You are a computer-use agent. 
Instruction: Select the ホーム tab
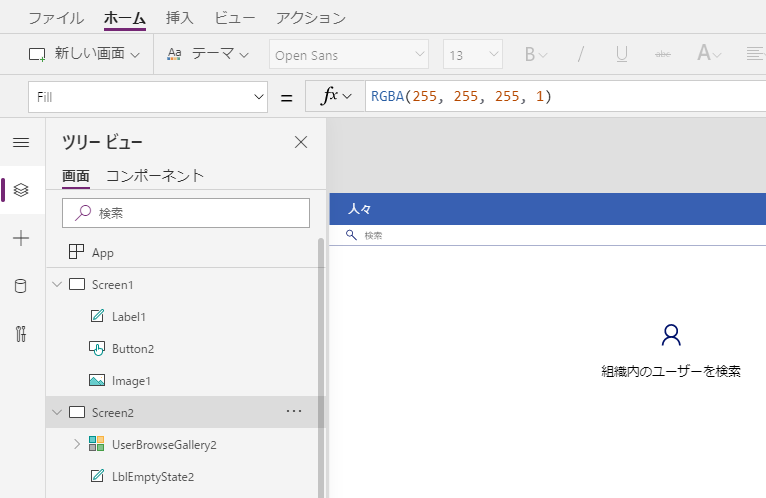(x=125, y=18)
